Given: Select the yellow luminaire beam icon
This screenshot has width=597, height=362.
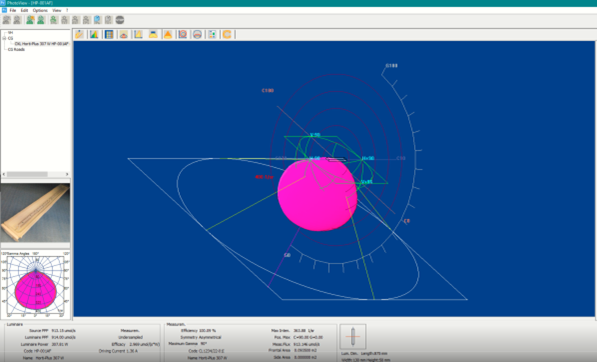Looking at the screenshot, I should pos(153,35).
